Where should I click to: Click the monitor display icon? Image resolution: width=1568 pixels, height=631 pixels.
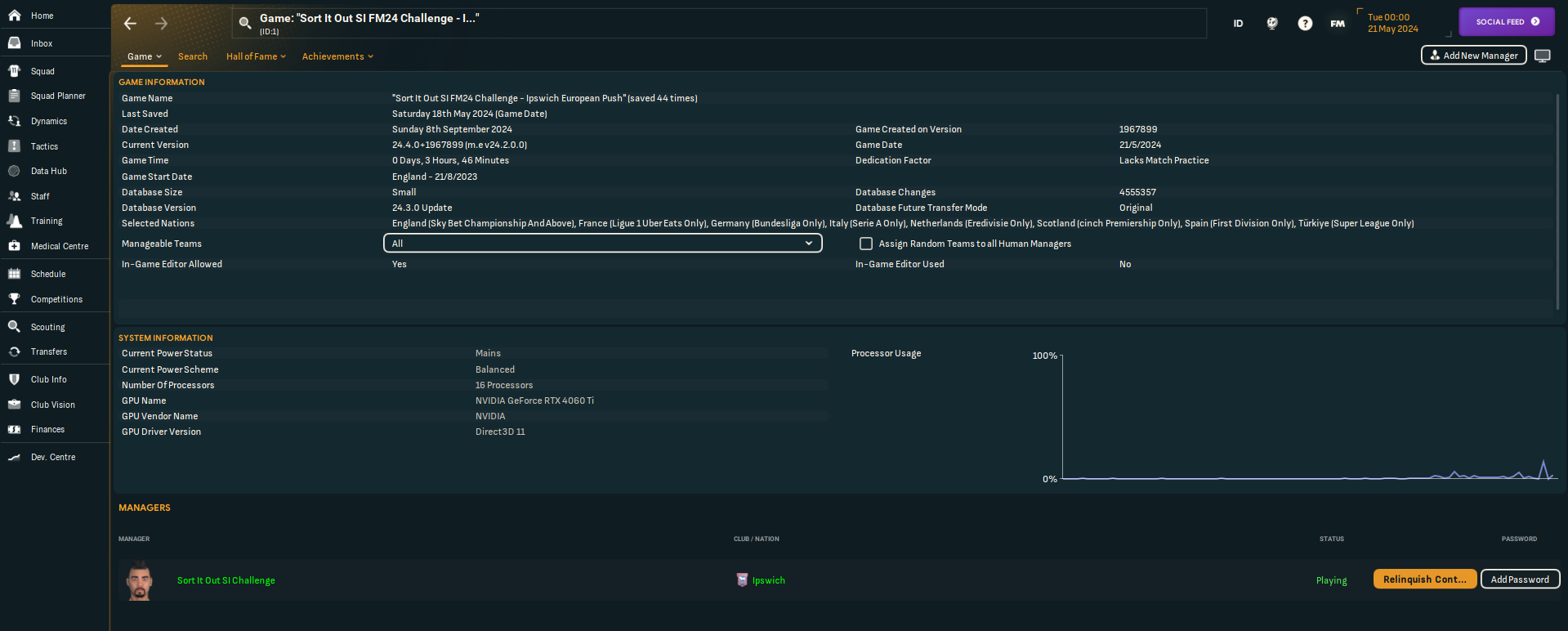pos(1543,56)
